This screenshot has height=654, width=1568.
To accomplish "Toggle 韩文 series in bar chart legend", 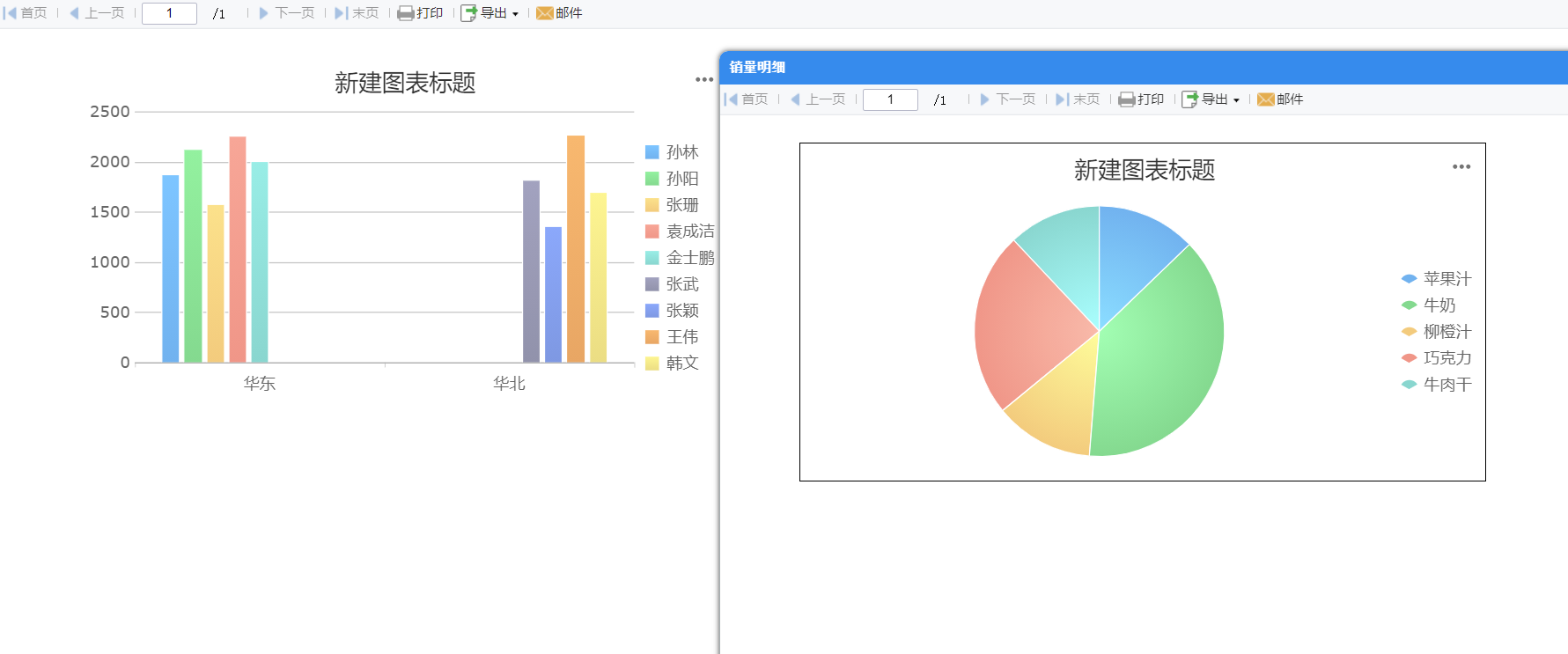I will pyautogui.click(x=672, y=363).
